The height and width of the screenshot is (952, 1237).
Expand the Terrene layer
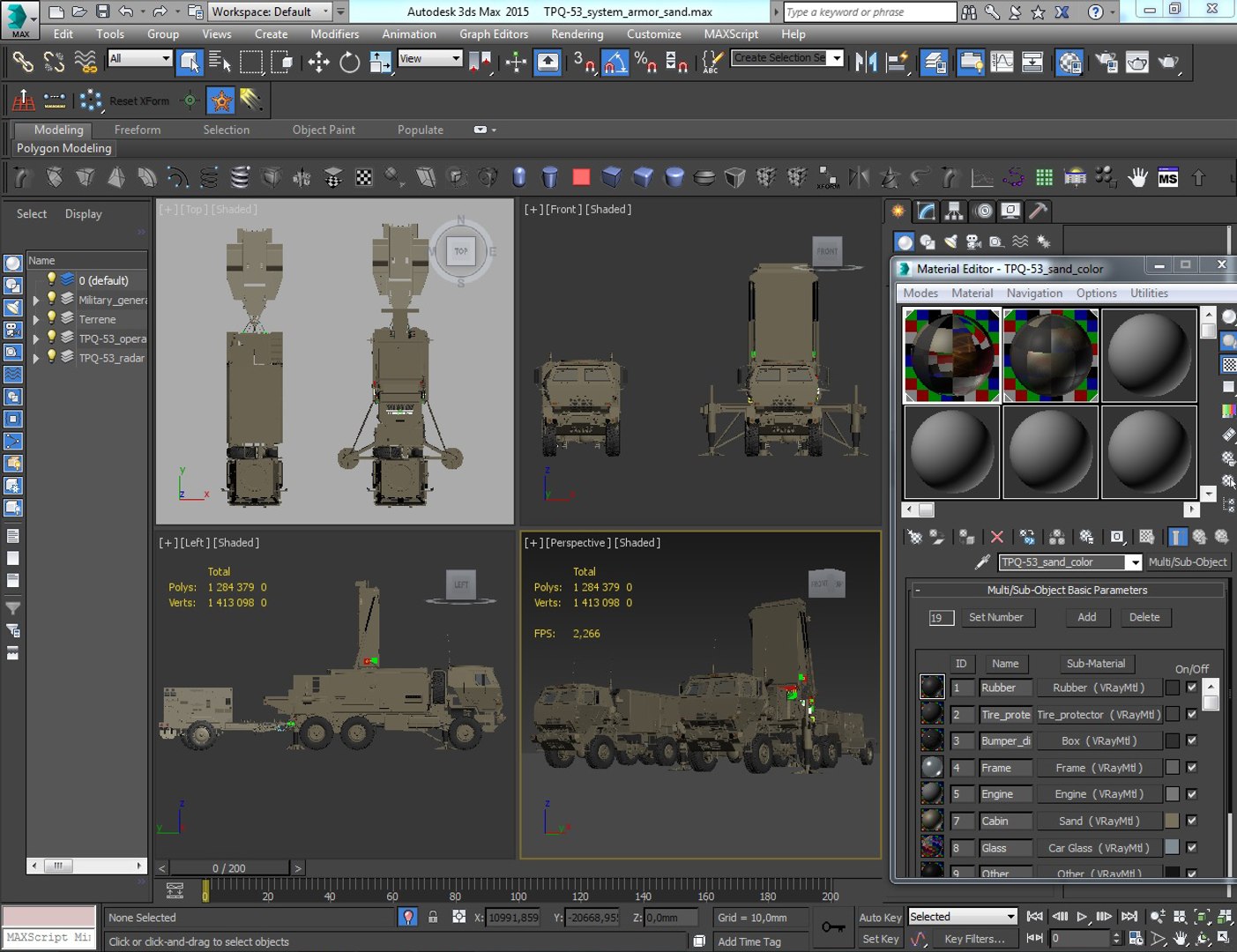coord(36,319)
